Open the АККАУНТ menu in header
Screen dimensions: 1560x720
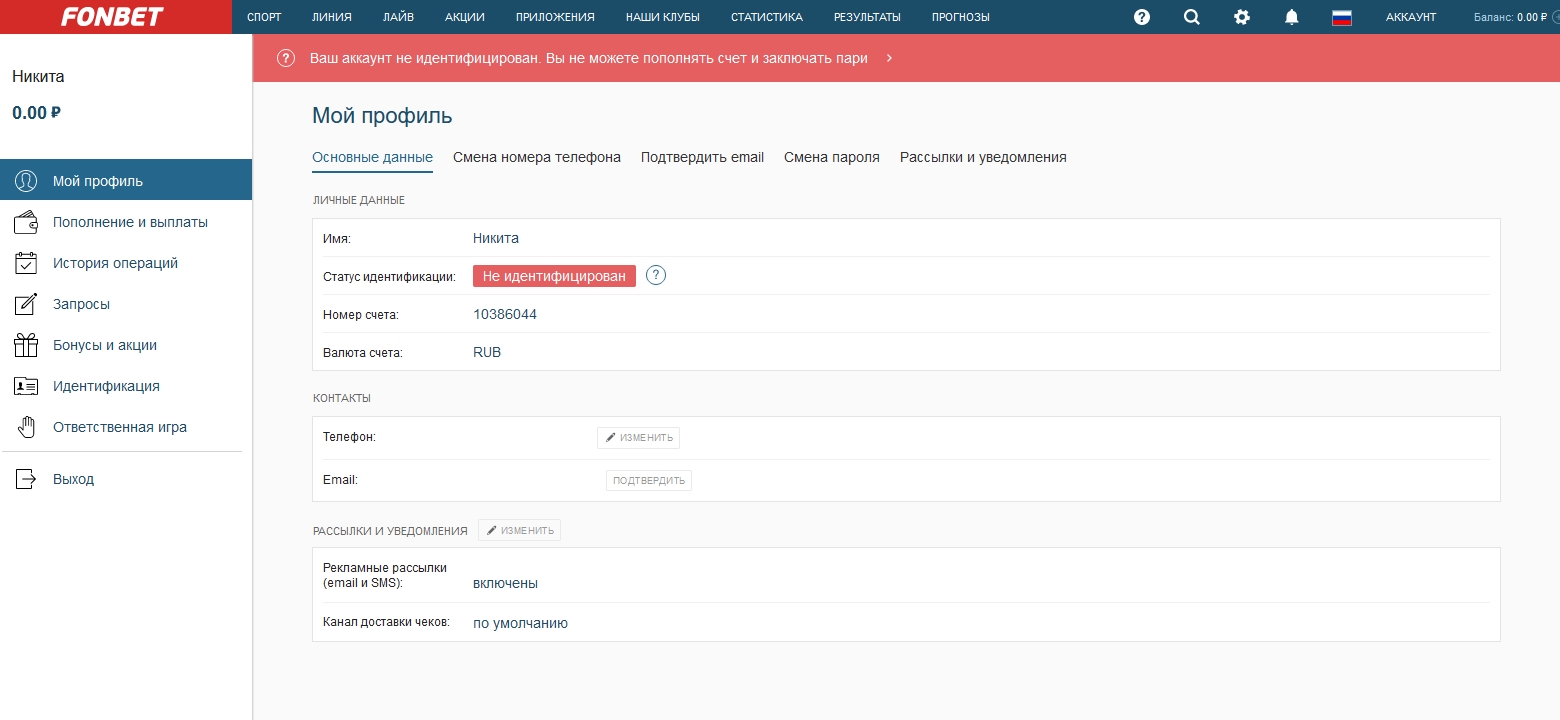click(1410, 17)
